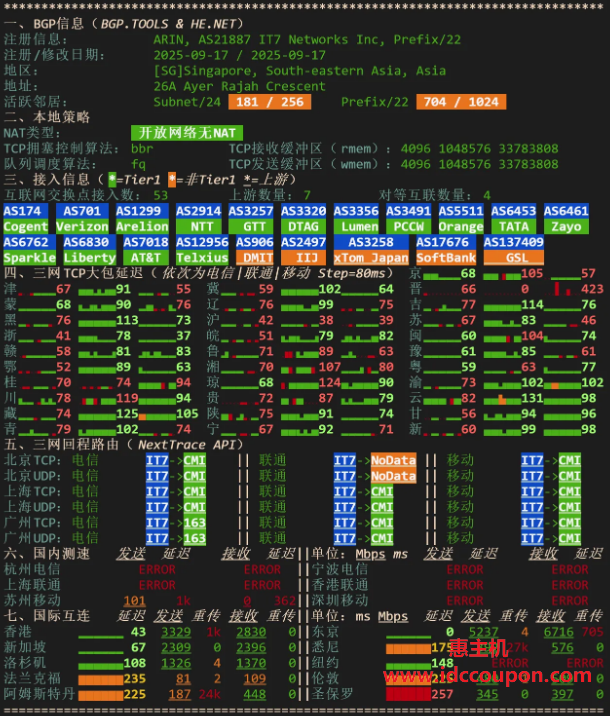Image resolution: width=610 pixels, height=716 pixels.
Task: Select the Arelion label
Action: pos(142,226)
